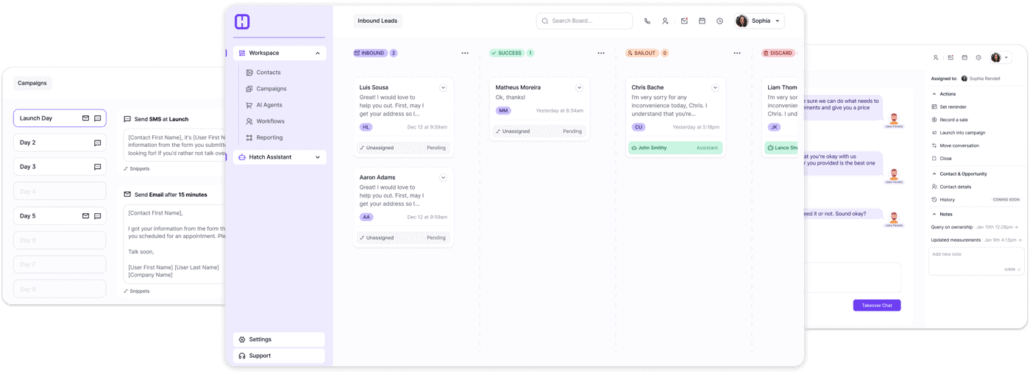
Task: Expand the Aaron Adams card chevron
Action: [x=443, y=177]
